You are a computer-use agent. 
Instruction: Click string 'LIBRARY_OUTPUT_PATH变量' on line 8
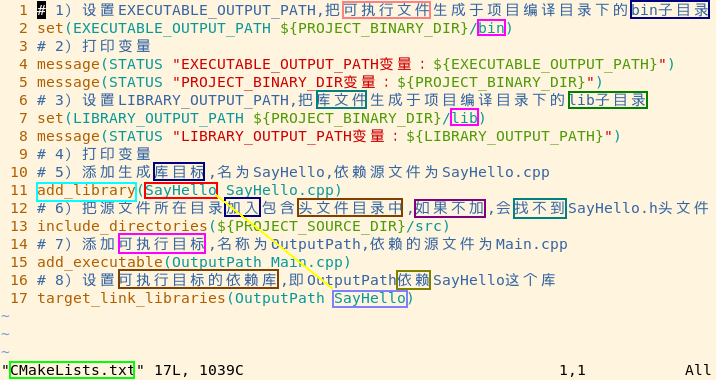[283, 136]
